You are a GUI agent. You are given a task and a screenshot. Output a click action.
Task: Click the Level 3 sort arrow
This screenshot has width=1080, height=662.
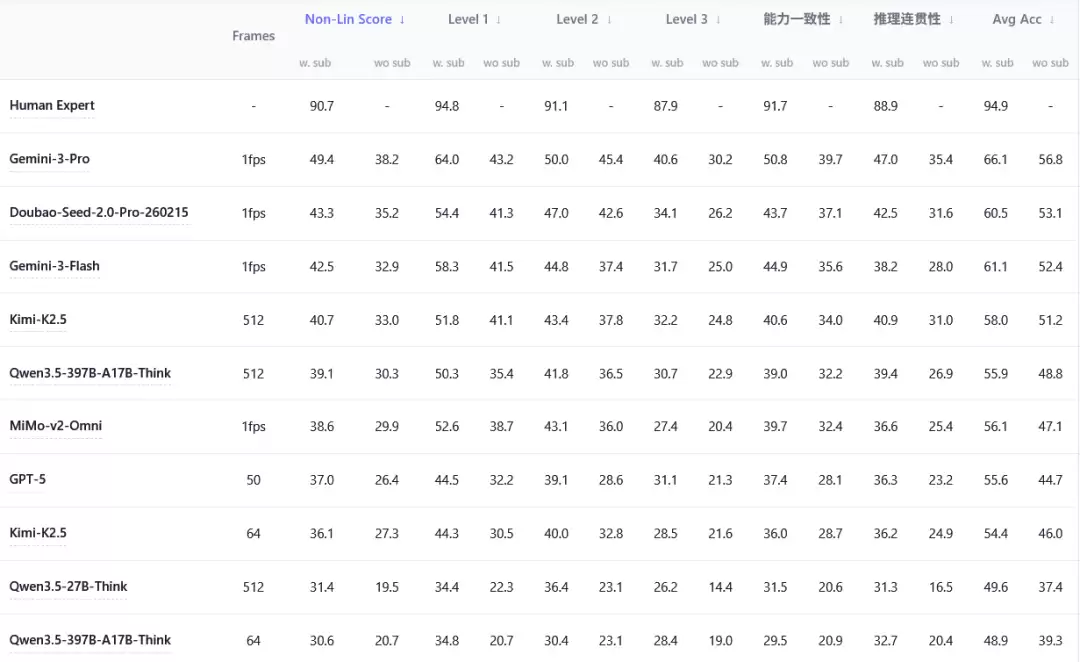pos(718,20)
